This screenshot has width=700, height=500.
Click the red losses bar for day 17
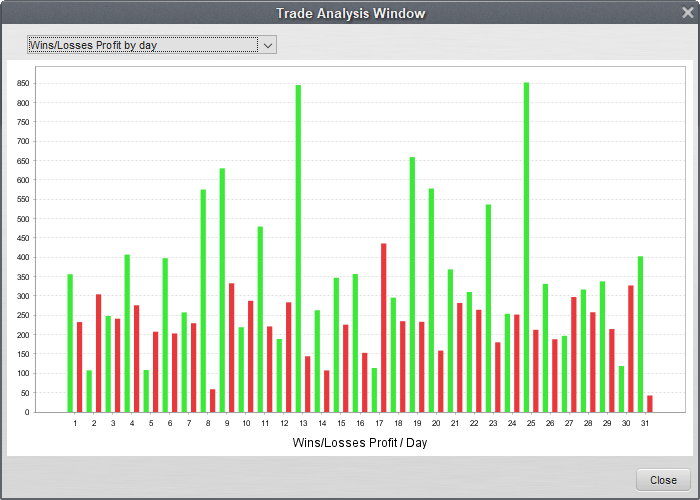click(383, 328)
